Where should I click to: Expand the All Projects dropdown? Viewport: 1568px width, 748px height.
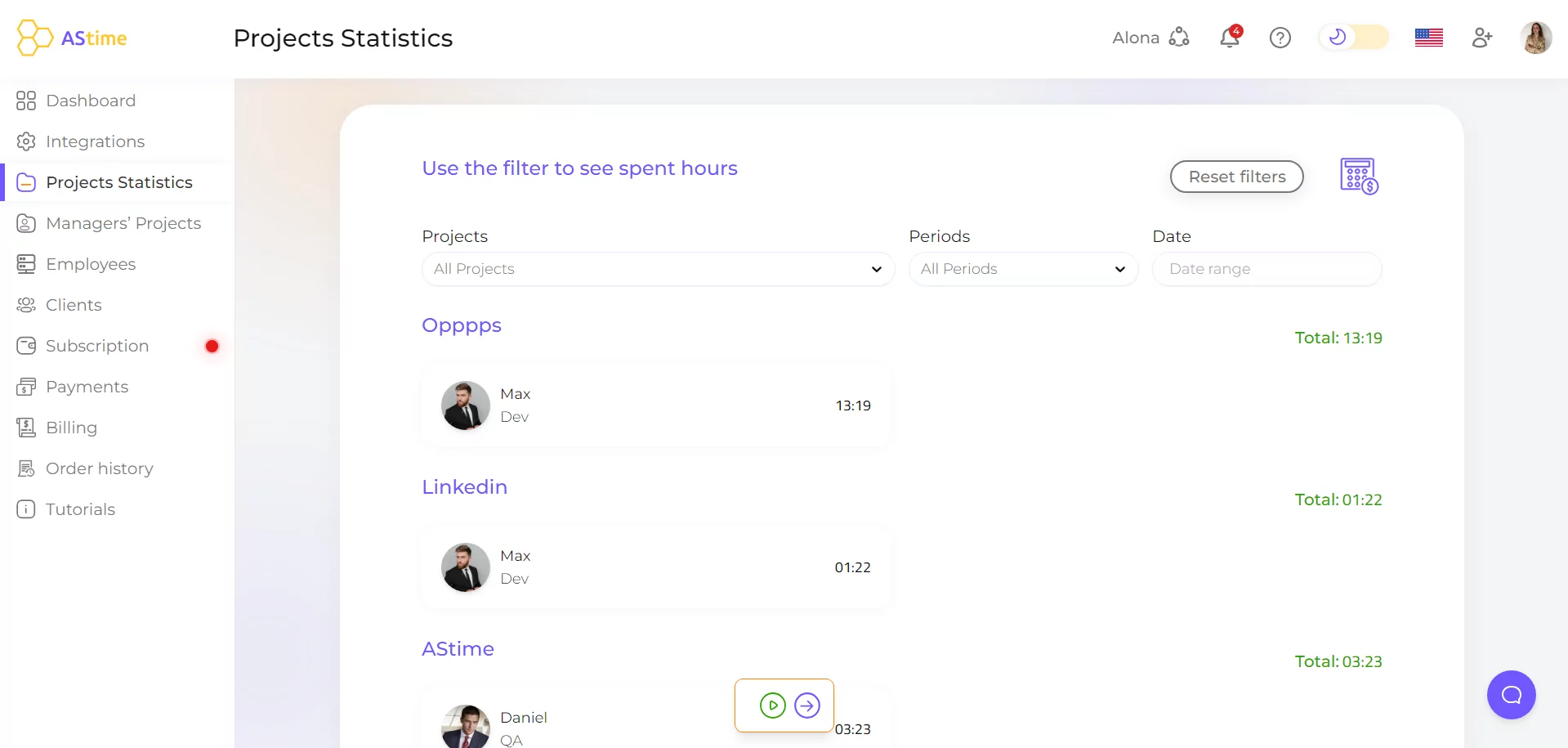click(x=658, y=269)
